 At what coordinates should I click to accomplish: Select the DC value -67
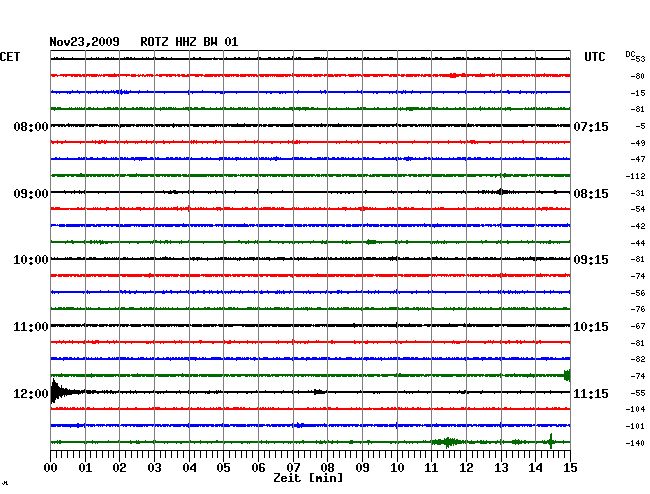pyautogui.click(x=638, y=327)
